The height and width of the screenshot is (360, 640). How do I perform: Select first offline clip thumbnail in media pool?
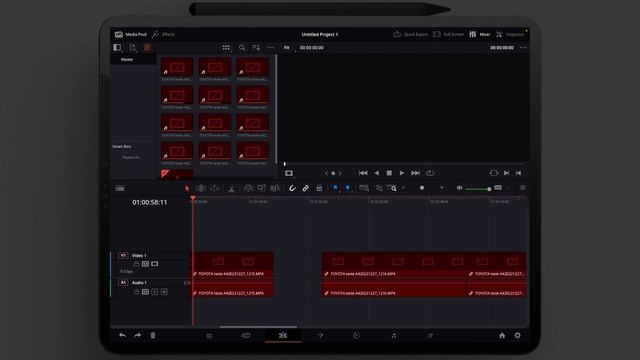[177, 67]
